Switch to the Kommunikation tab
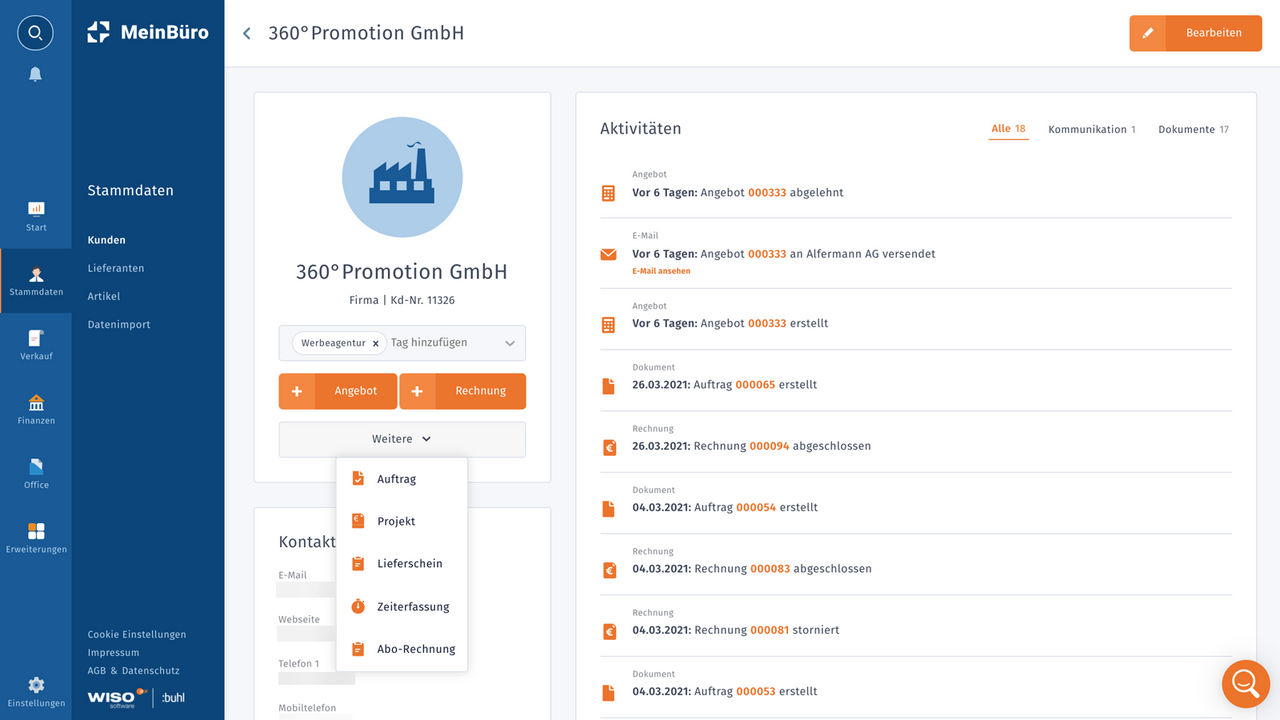 point(1092,128)
